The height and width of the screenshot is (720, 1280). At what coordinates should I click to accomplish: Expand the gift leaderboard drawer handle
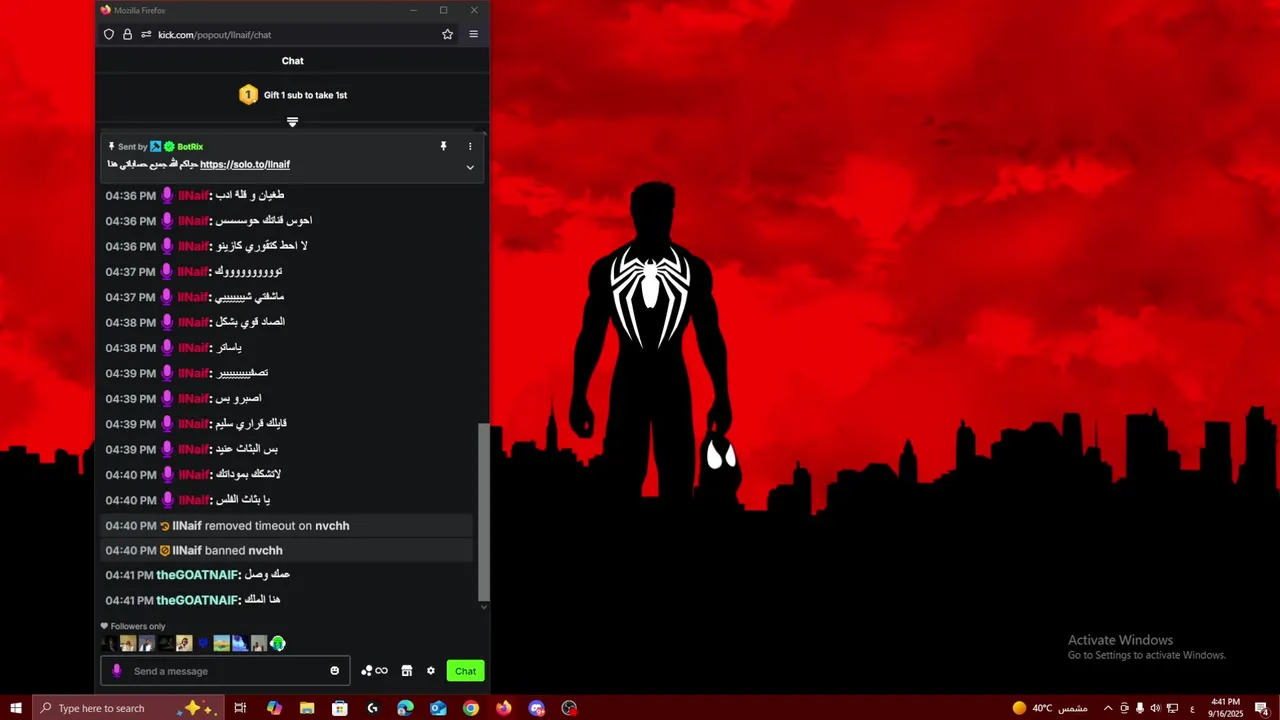coord(292,122)
